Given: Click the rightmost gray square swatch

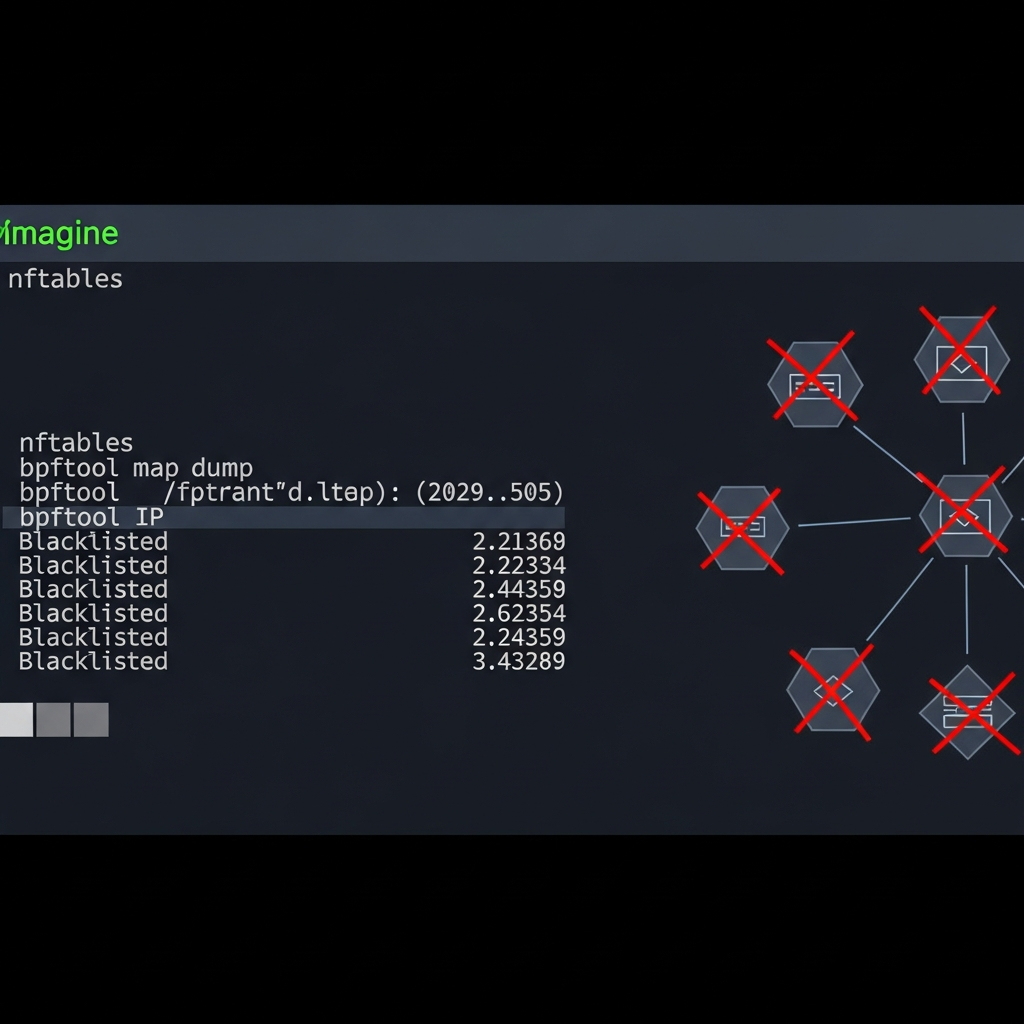Looking at the screenshot, I should (91, 720).
